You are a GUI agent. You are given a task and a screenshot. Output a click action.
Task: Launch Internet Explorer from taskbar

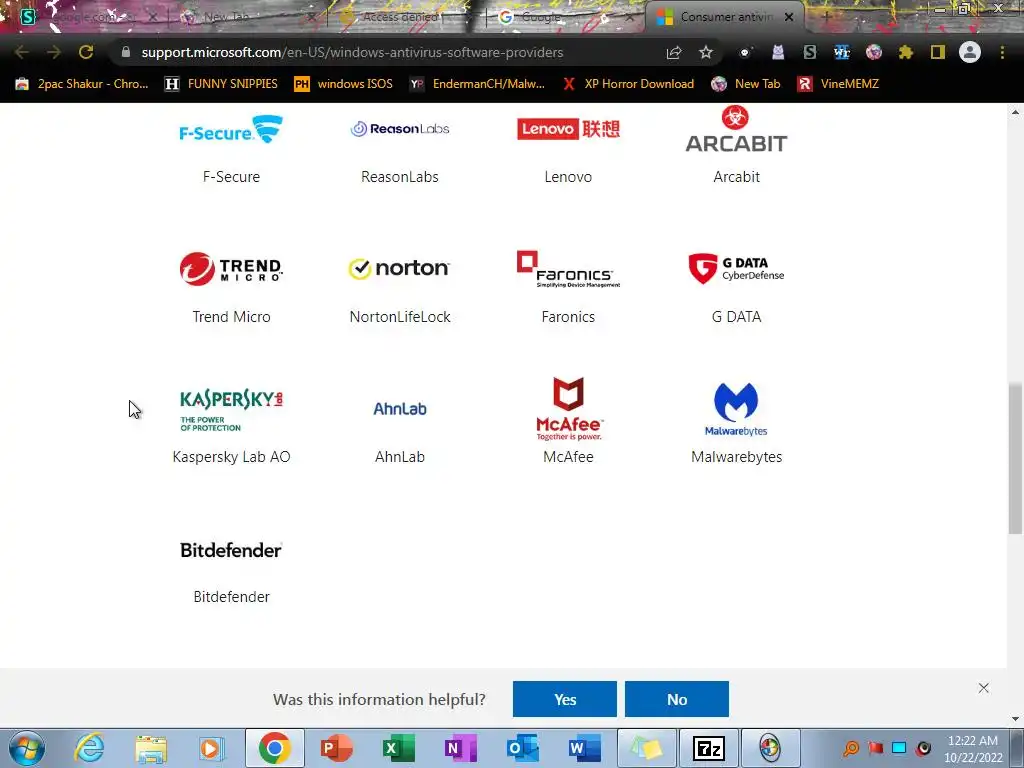coord(89,748)
